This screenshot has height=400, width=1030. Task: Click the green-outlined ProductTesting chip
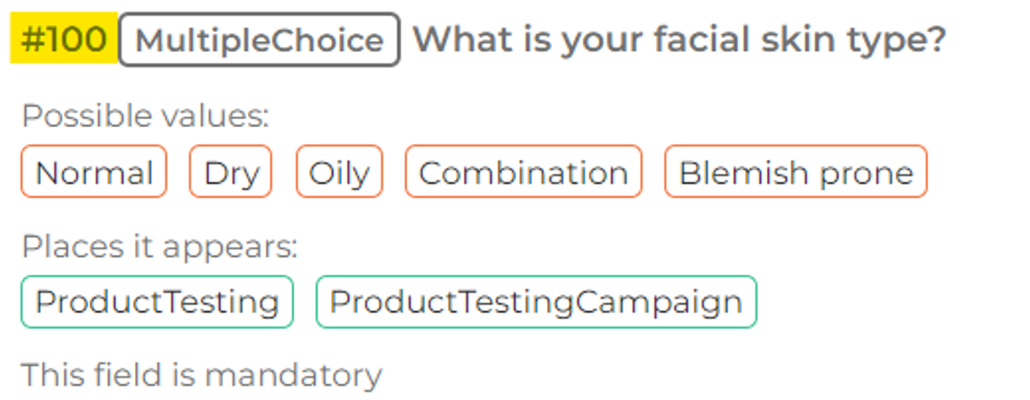[x=157, y=302]
